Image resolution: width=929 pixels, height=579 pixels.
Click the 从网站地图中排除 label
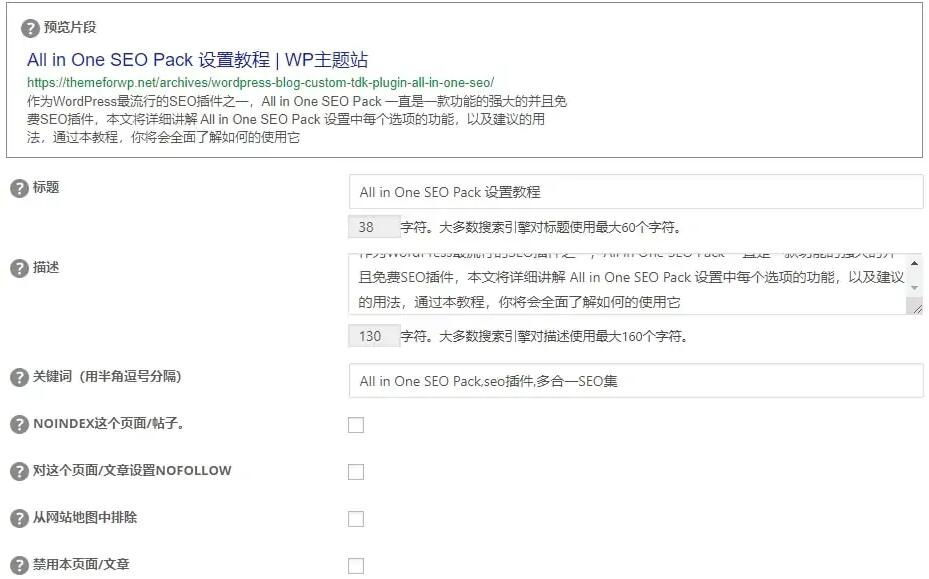click(85, 517)
